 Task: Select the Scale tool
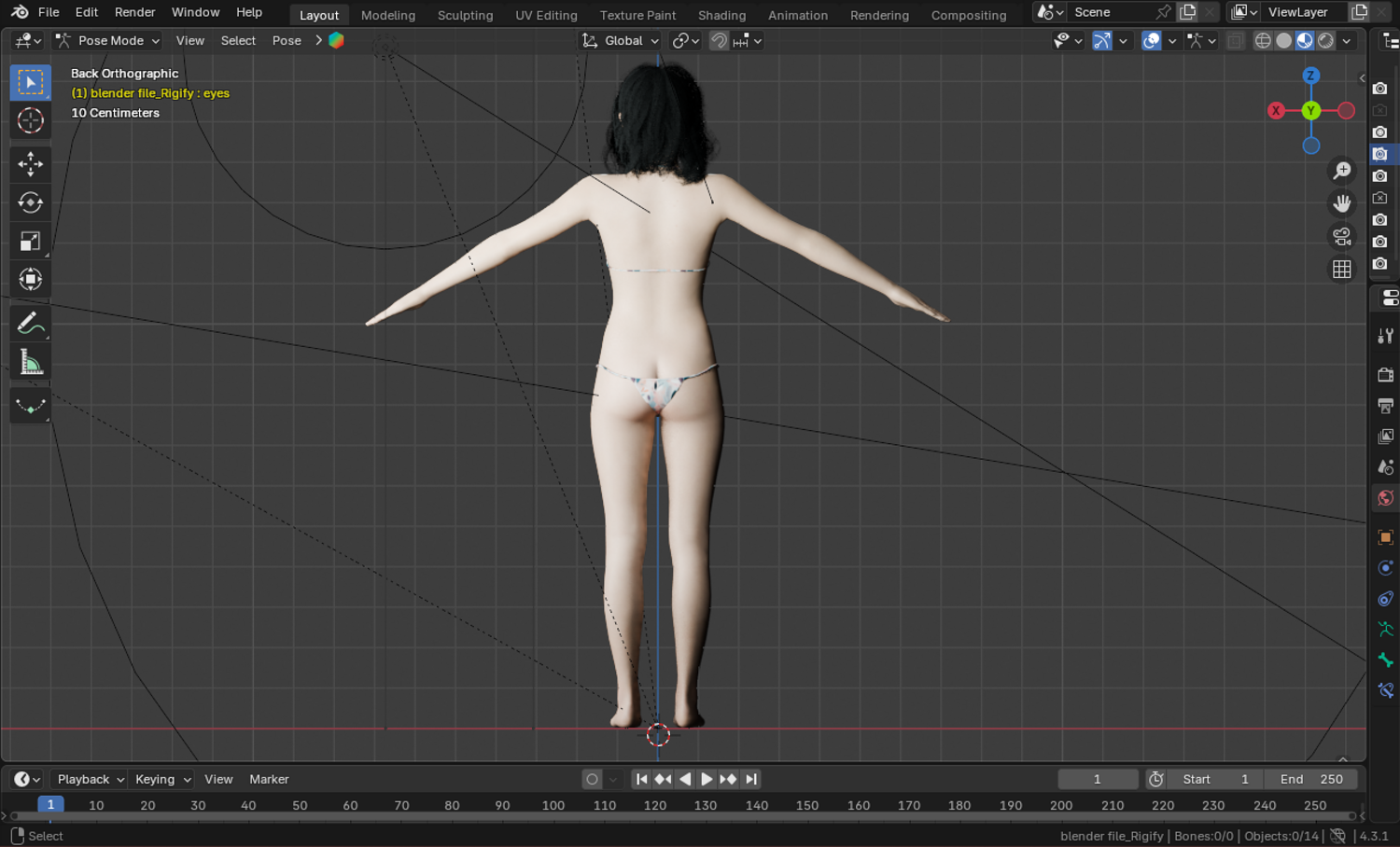click(30, 241)
